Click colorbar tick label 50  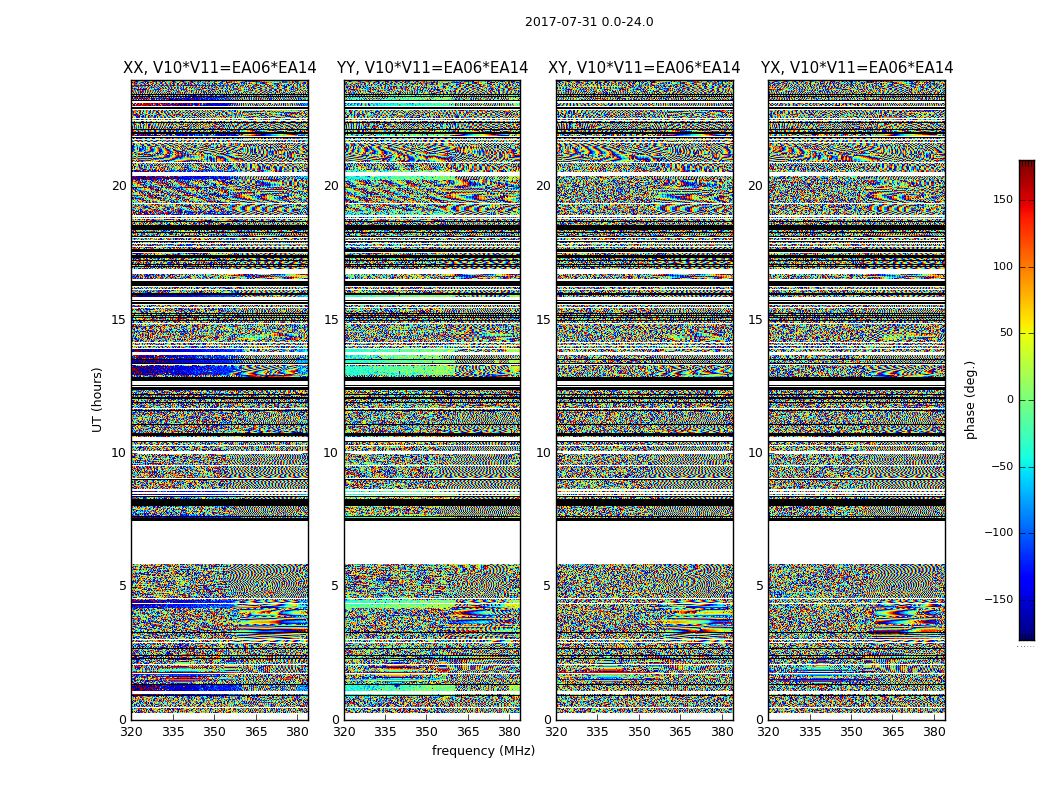coord(1006,333)
